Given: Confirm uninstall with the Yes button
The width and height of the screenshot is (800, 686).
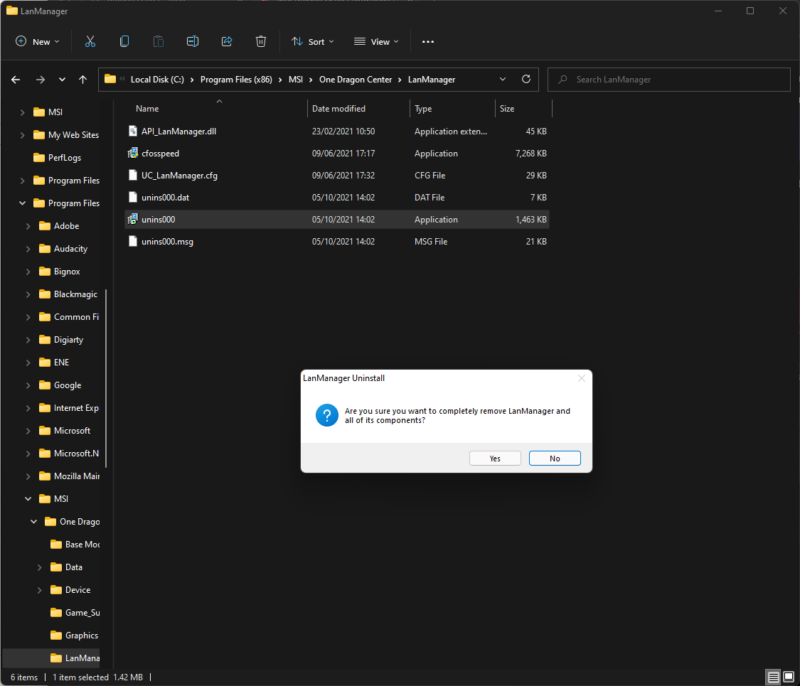Looking at the screenshot, I should coord(495,458).
